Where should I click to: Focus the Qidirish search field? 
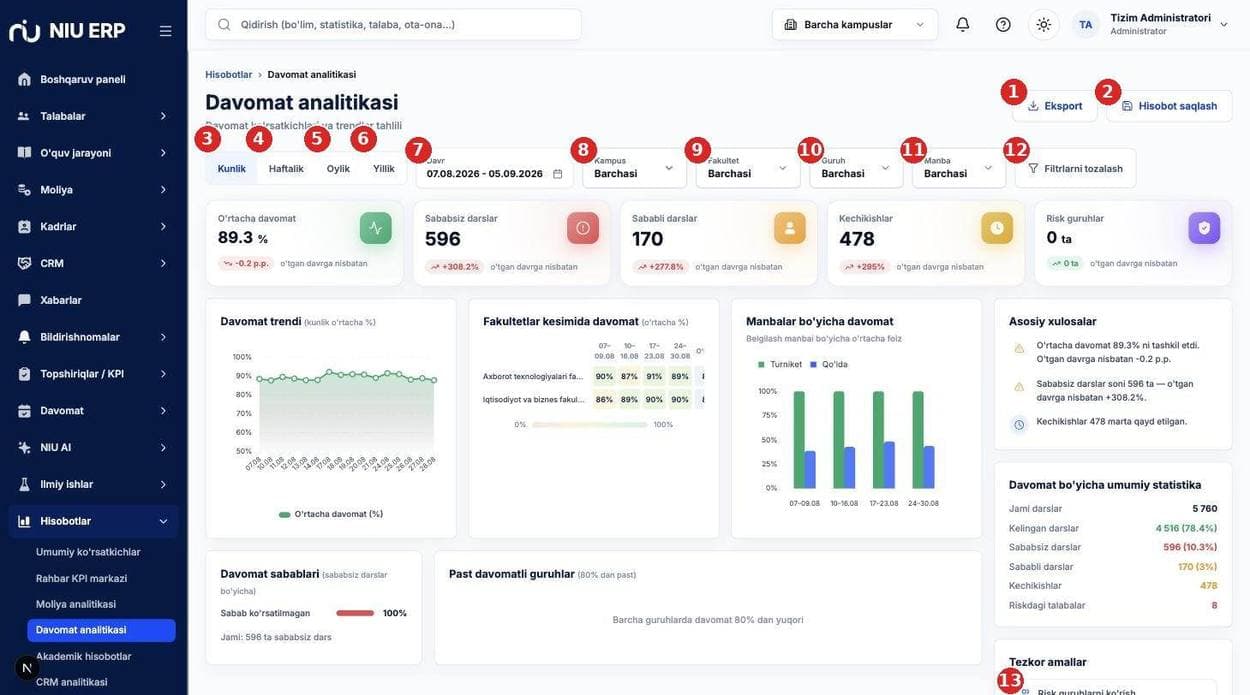click(x=393, y=24)
